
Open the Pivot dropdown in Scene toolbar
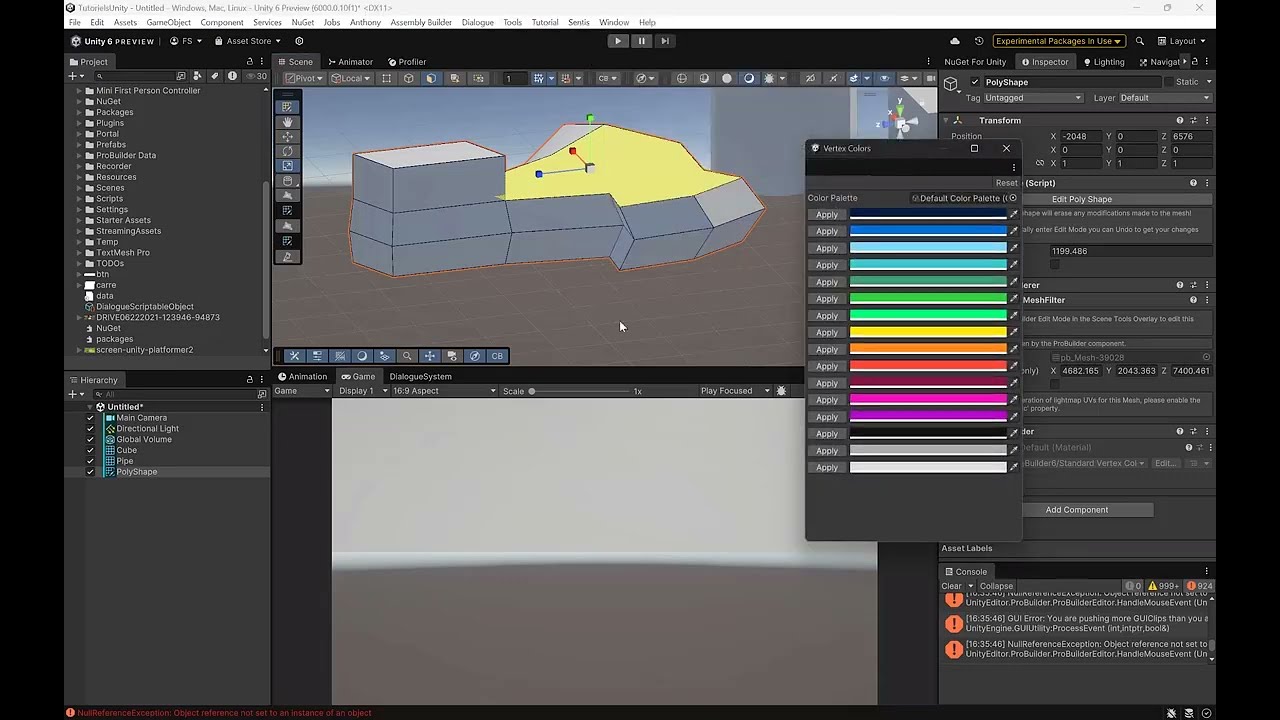[303, 78]
